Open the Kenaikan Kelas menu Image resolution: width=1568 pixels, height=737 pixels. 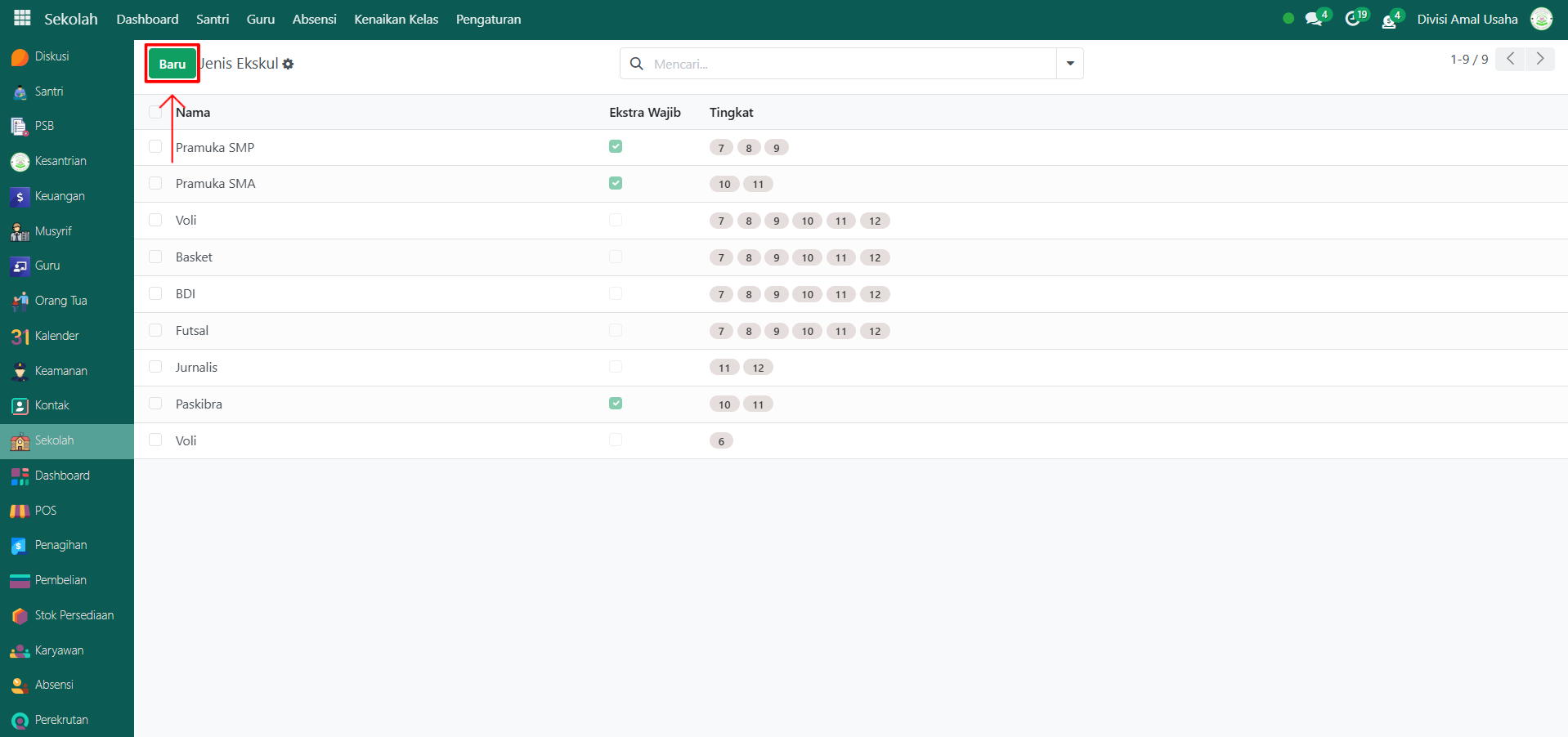pyautogui.click(x=396, y=20)
